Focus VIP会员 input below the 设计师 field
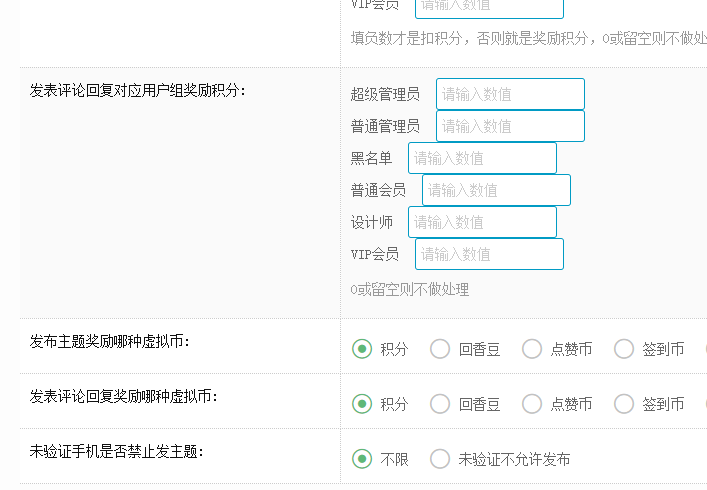 [x=489, y=254]
